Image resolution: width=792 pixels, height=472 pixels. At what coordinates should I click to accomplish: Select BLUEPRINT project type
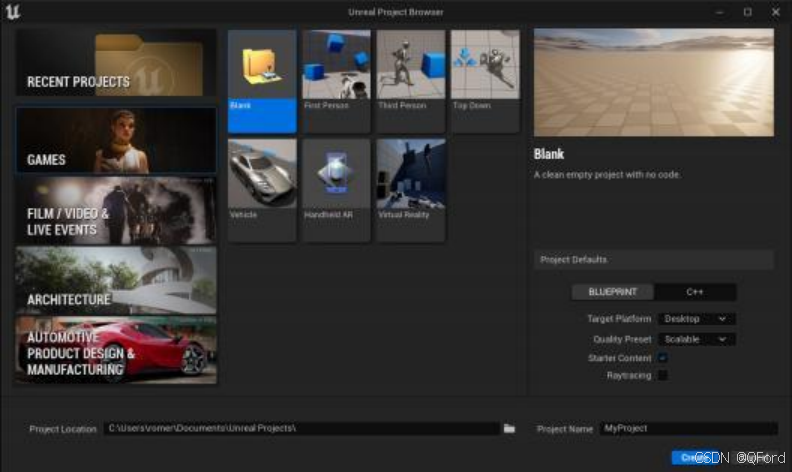tap(612, 292)
